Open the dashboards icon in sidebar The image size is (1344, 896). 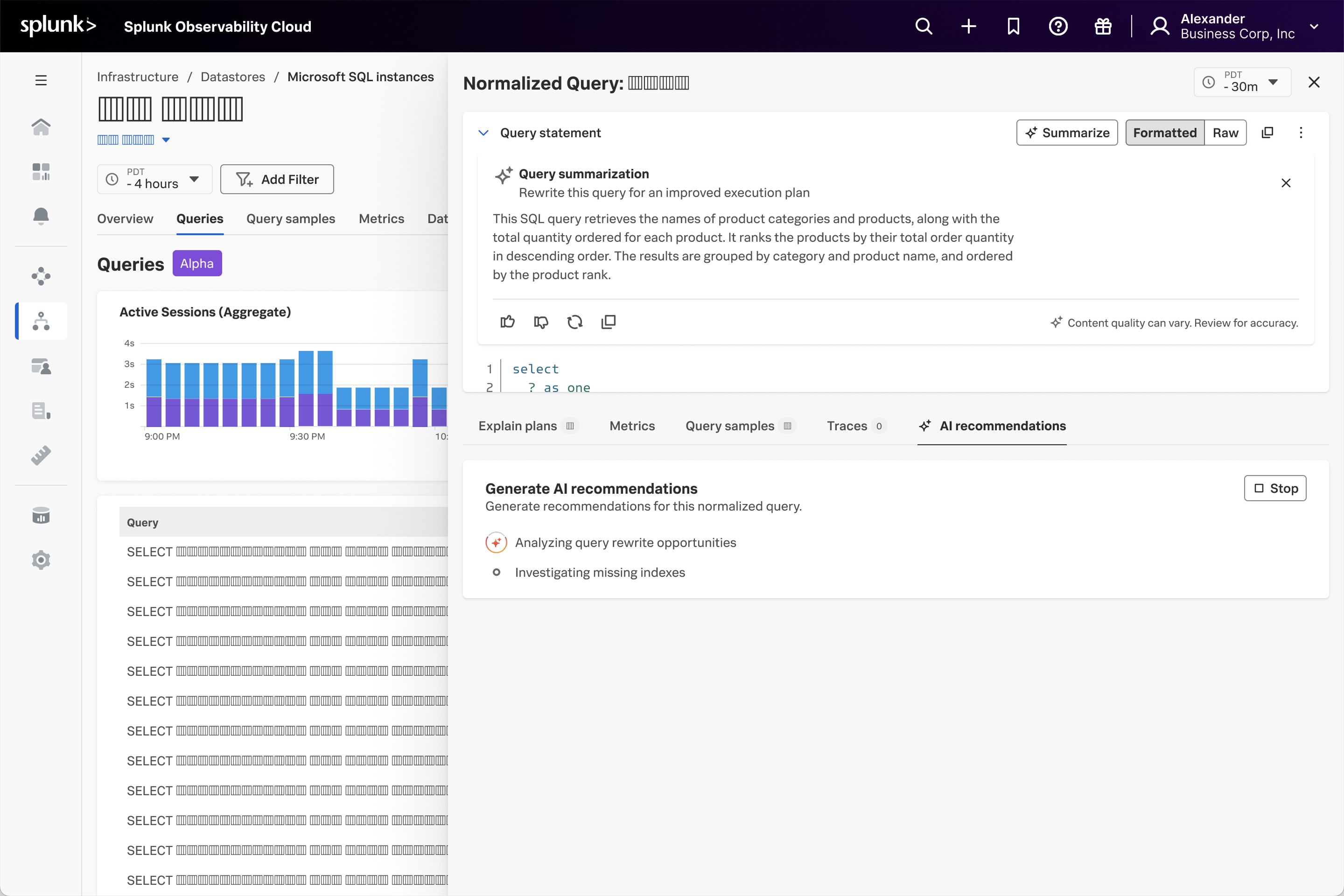[41, 171]
